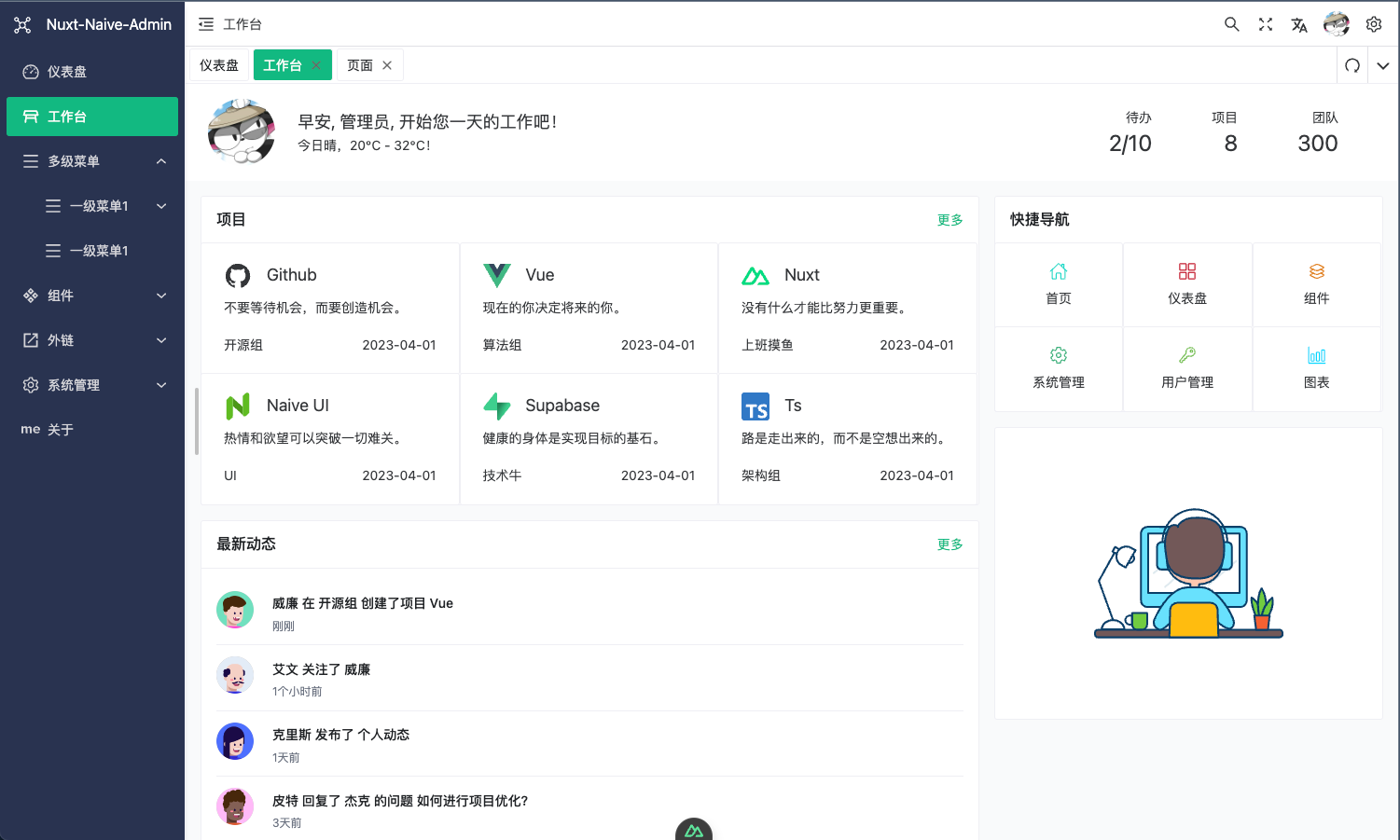Open 用户管理 key shortcut in quick navigation
The height and width of the screenshot is (840, 1400).
coord(1187,368)
